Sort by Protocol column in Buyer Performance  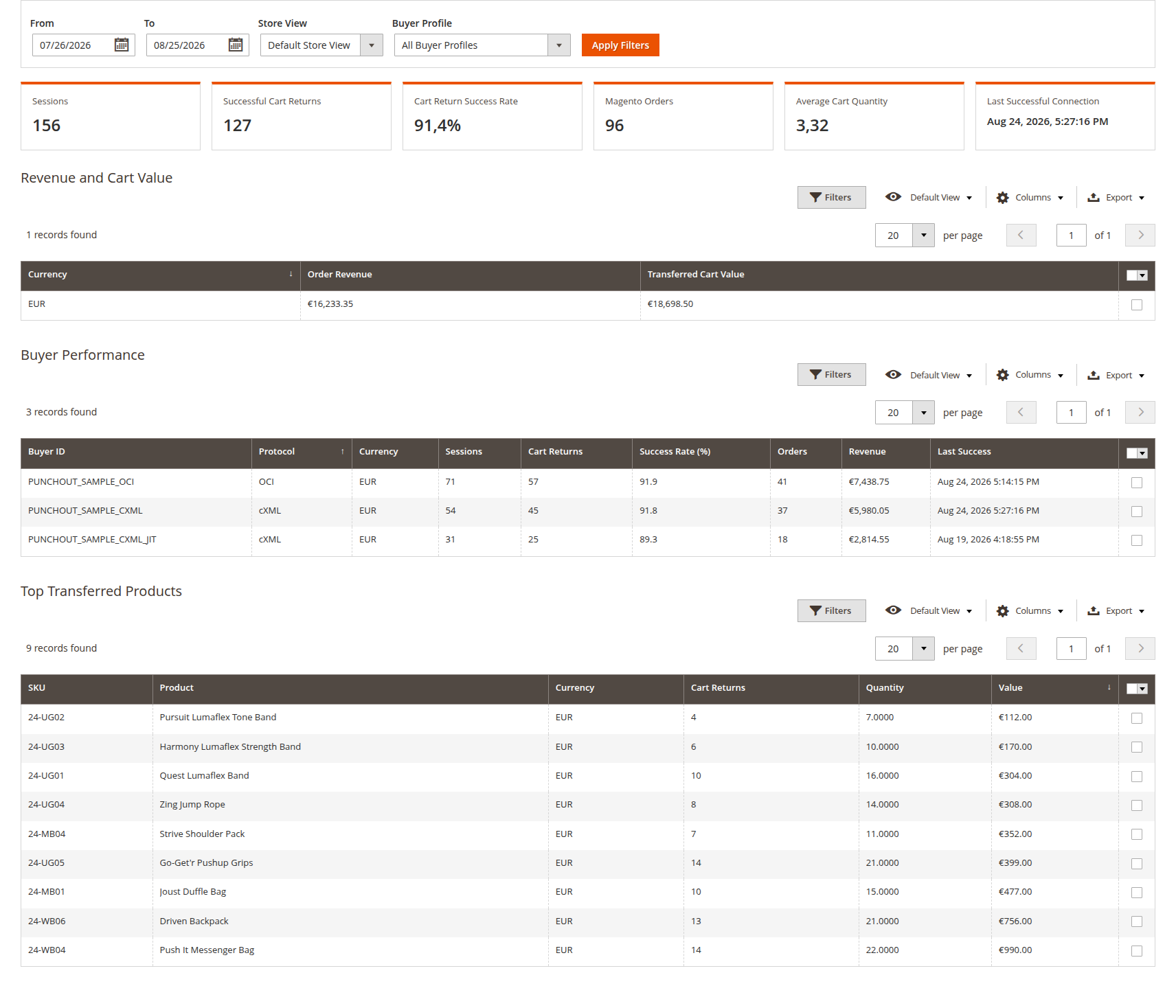(302, 452)
